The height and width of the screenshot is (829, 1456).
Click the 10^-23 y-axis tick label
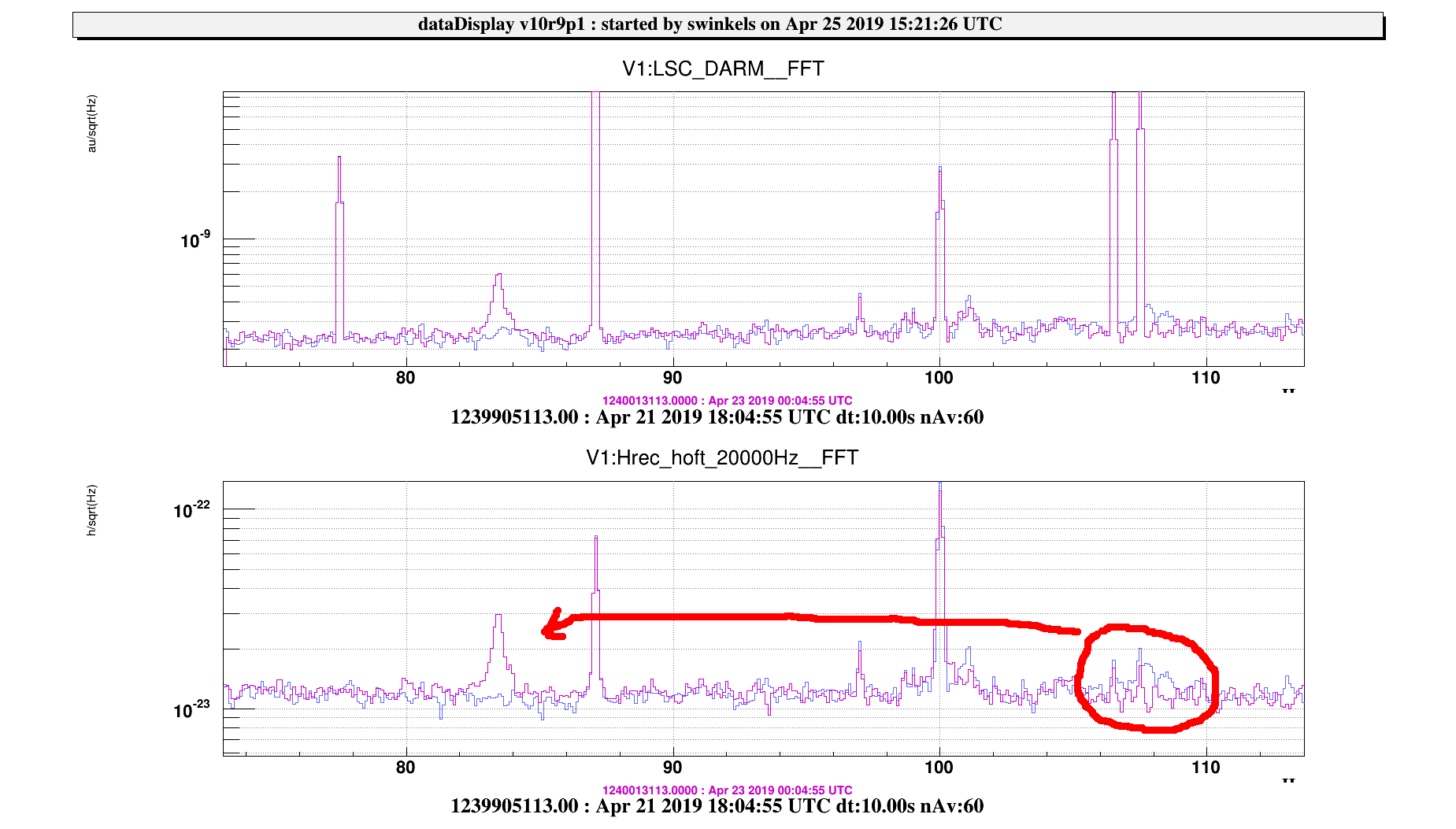click(192, 710)
